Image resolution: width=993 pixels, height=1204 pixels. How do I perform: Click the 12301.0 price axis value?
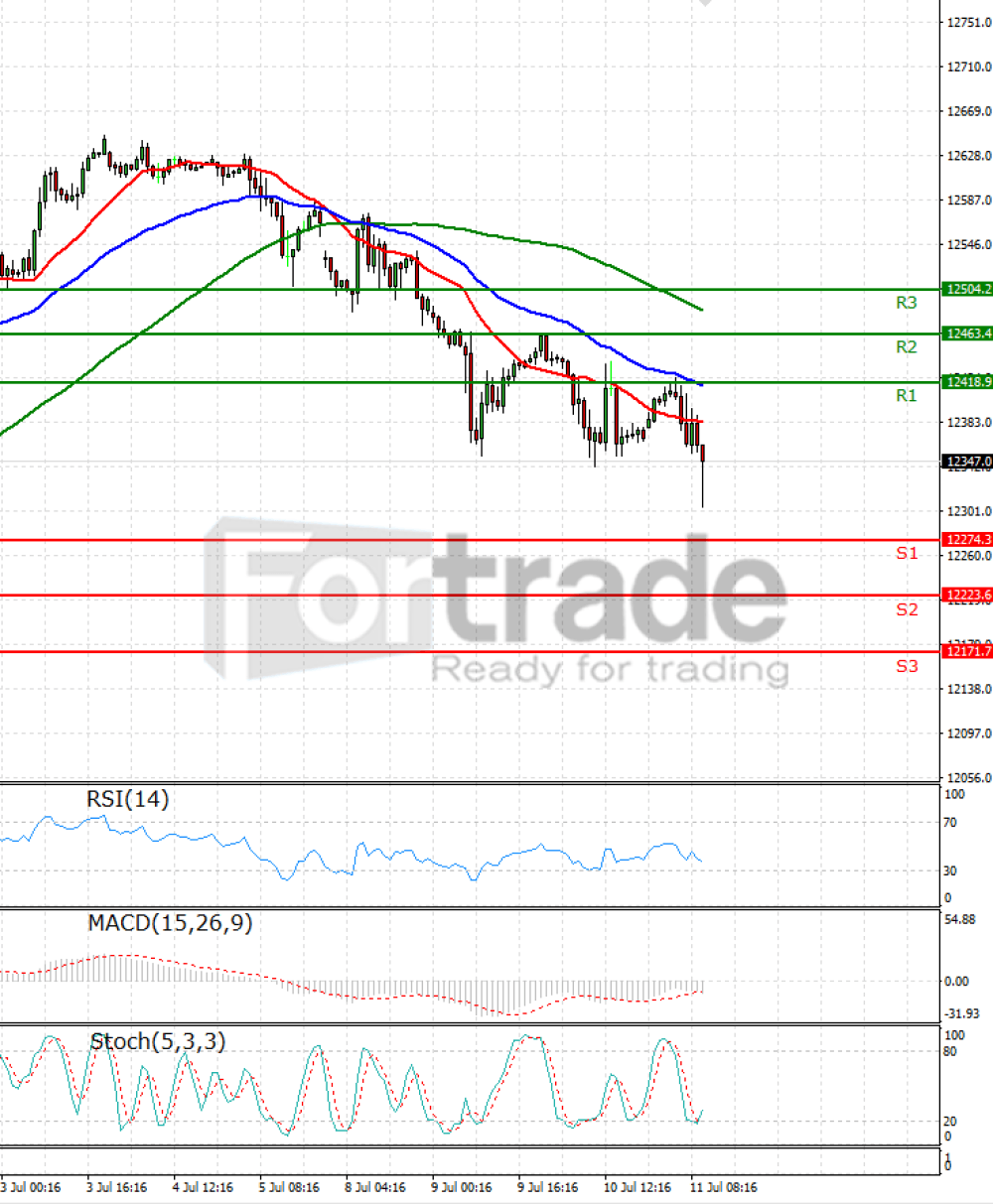click(x=969, y=511)
